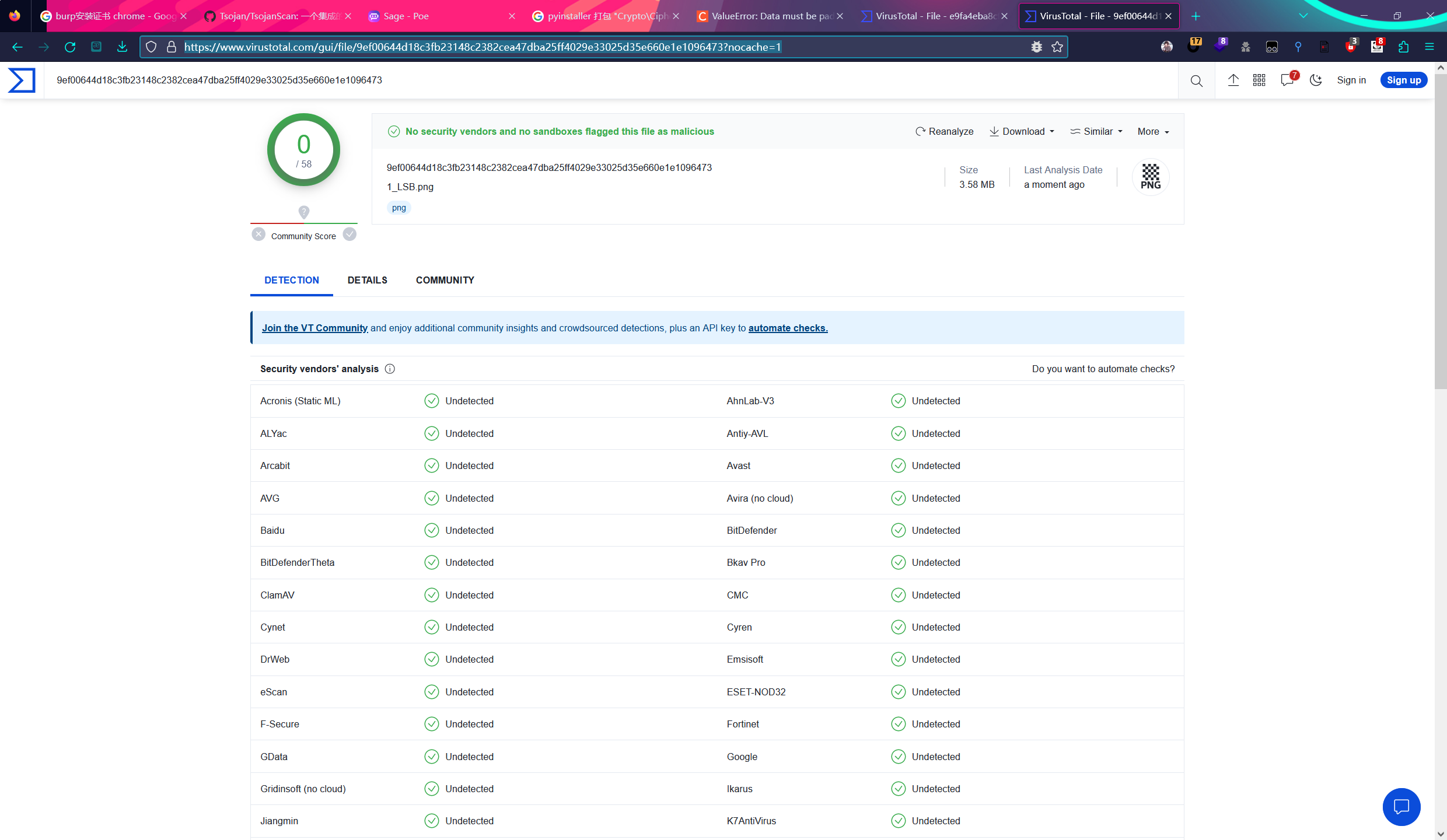Open Firefox downloads arrow icon
The width and height of the screenshot is (1447, 840).
coord(122,47)
